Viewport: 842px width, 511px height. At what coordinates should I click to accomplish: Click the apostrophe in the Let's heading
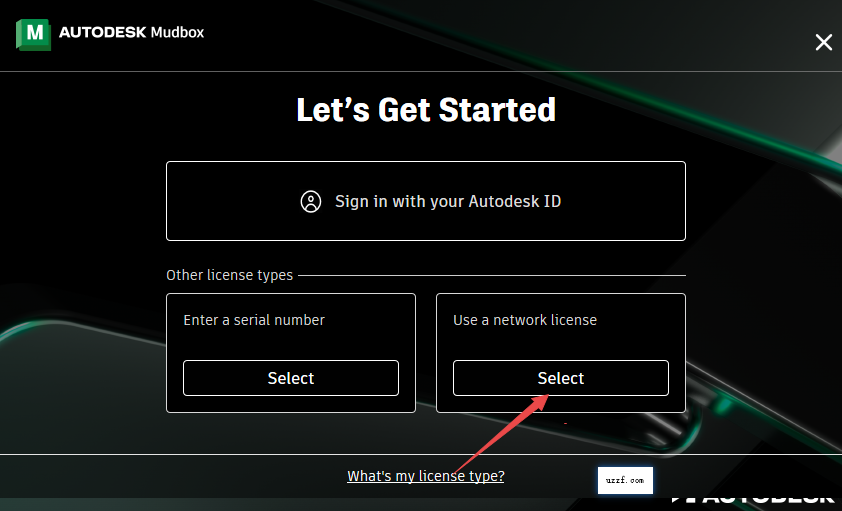[x=345, y=100]
